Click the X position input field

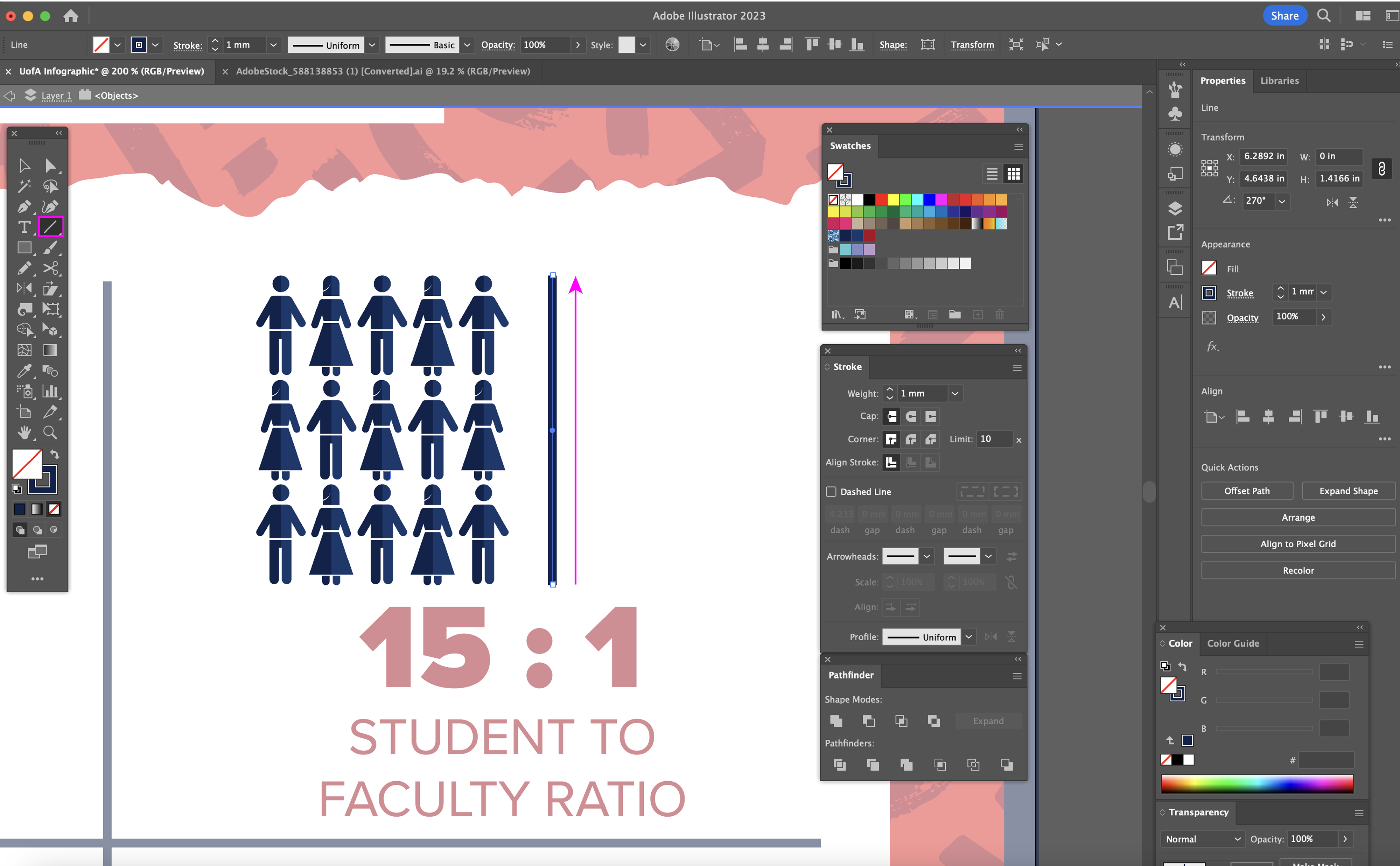click(x=1263, y=156)
